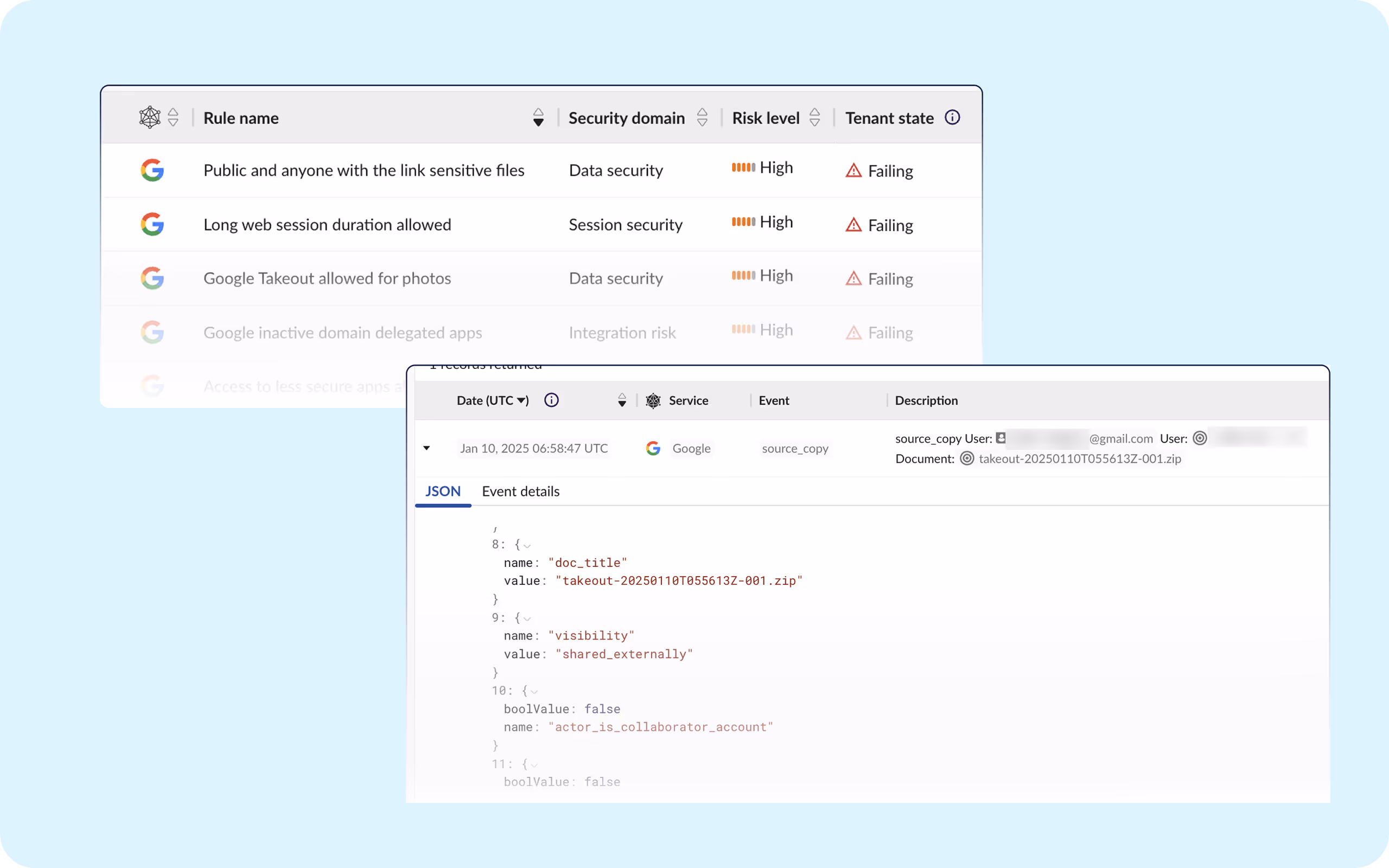Click the Service column network icon
The width and height of the screenshot is (1389, 868).
click(x=653, y=401)
